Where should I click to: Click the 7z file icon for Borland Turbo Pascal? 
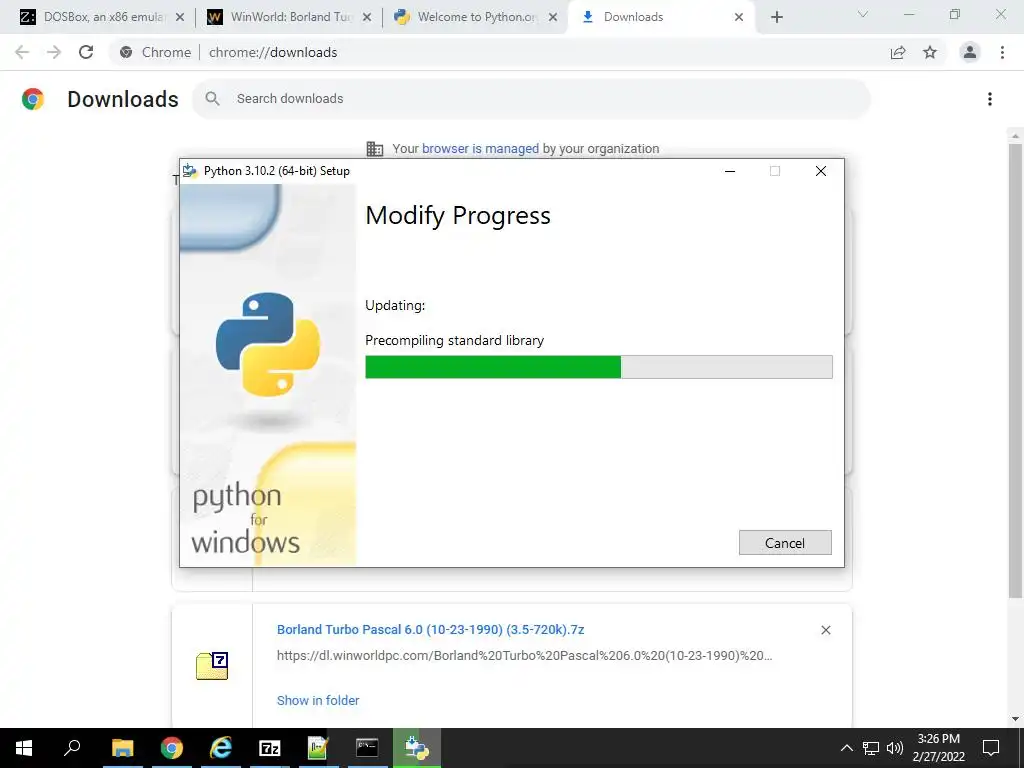tap(212, 665)
